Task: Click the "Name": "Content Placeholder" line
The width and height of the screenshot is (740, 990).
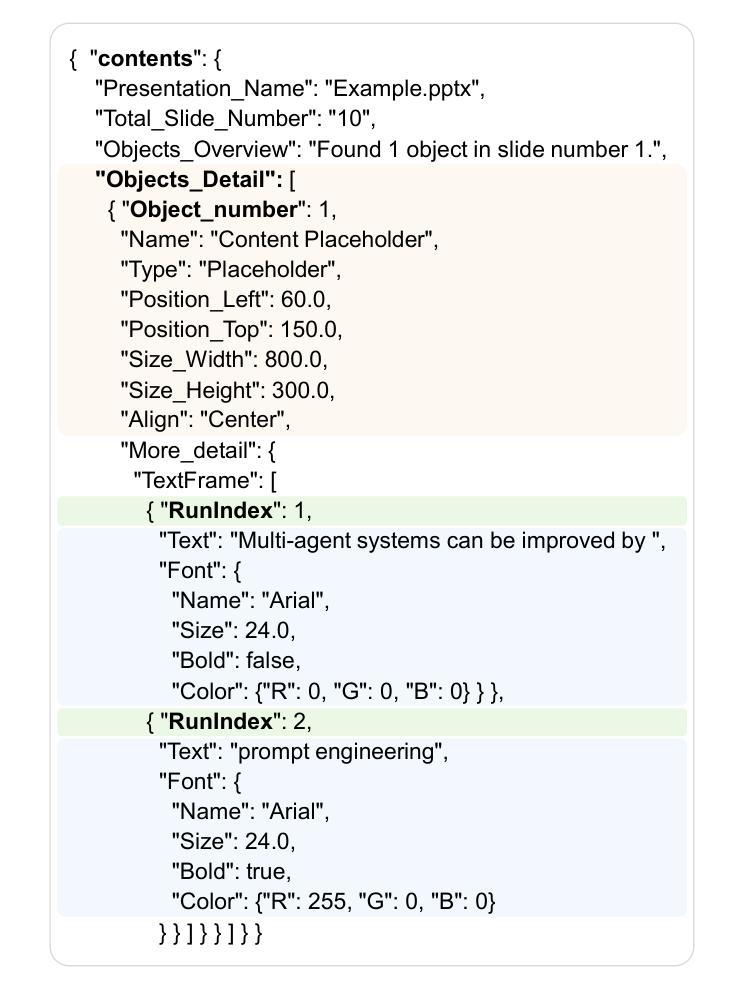Action: pyautogui.click(x=279, y=240)
